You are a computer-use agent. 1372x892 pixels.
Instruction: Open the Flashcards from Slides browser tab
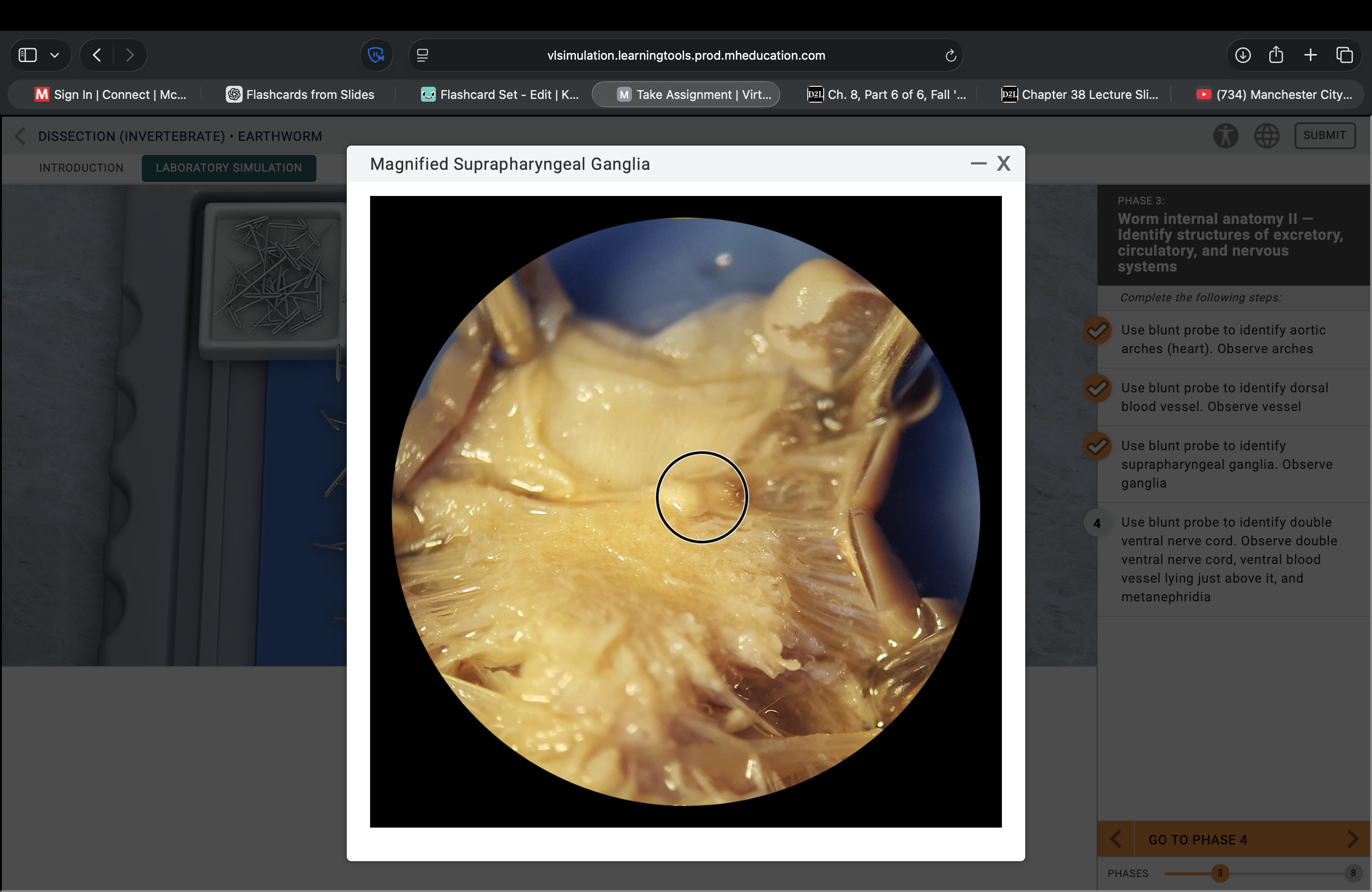(x=300, y=95)
